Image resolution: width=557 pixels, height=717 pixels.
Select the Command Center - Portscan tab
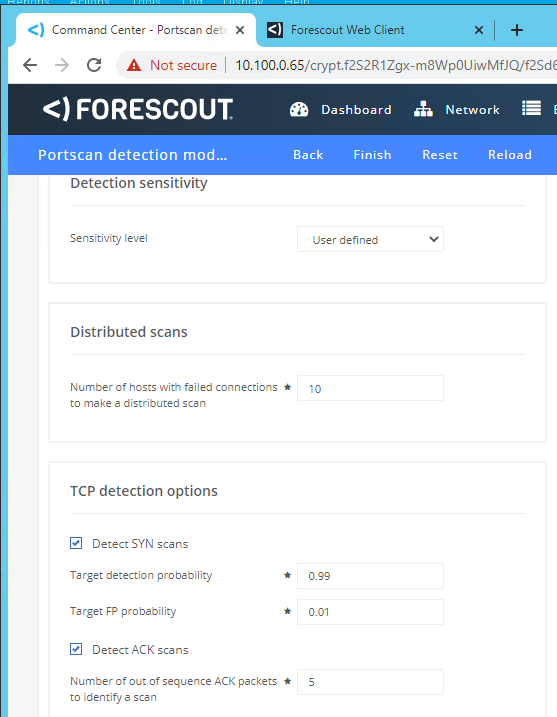pyautogui.click(x=136, y=30)
